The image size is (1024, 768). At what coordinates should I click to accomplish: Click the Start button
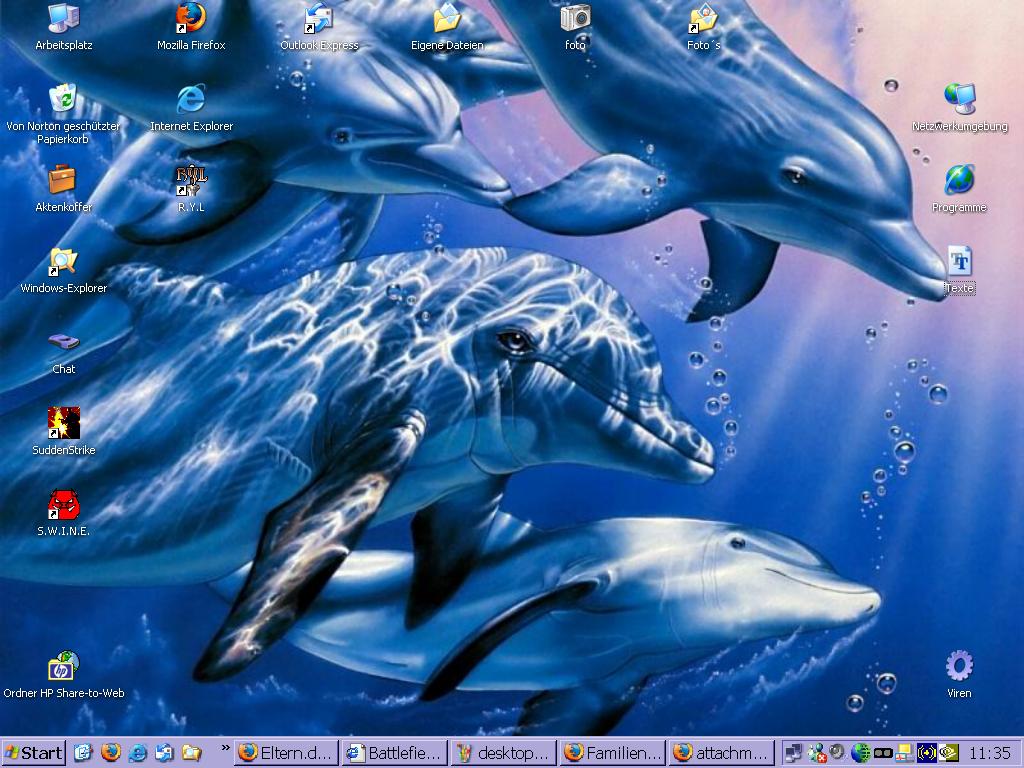tap(33, 753)
